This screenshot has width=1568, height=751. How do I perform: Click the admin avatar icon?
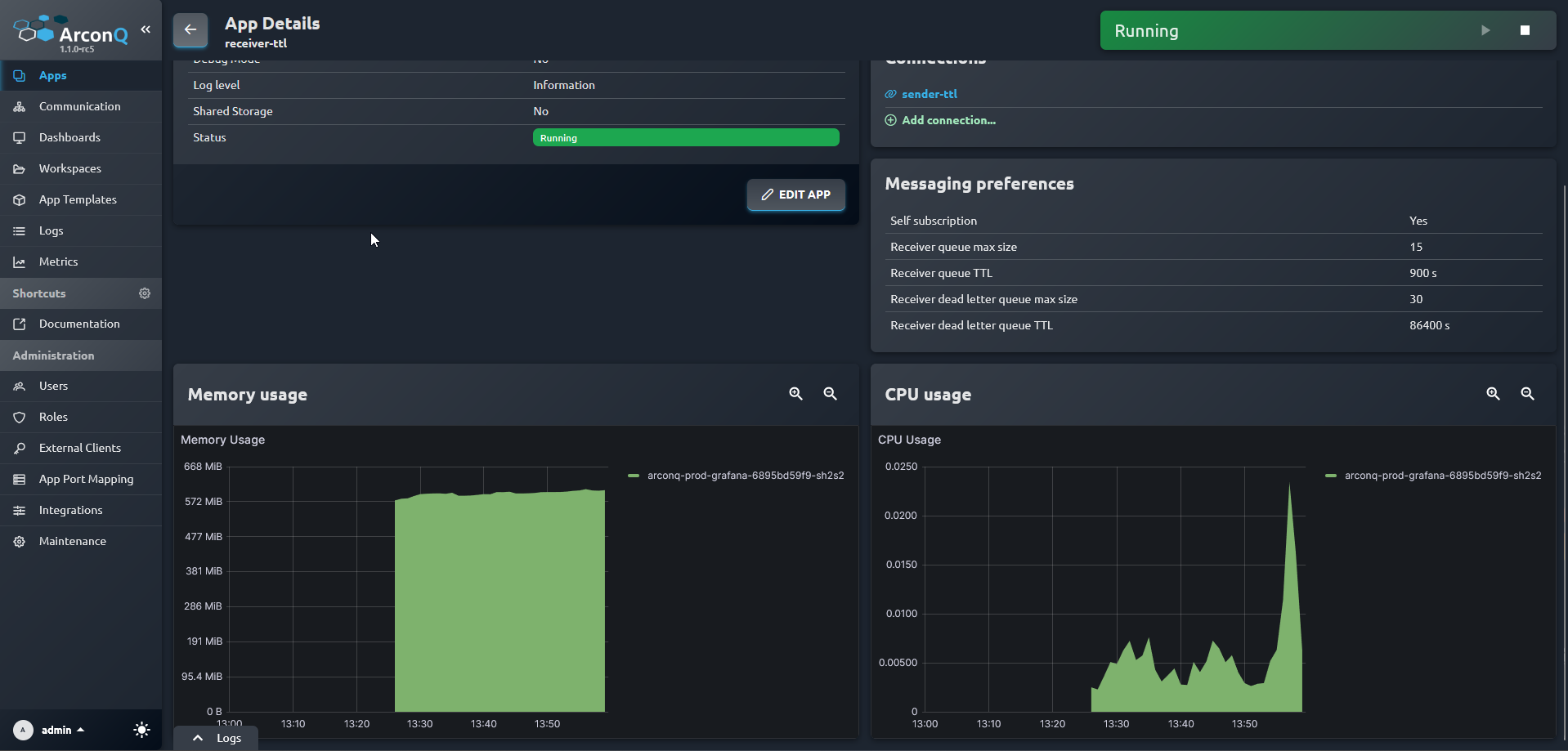tap(23, 730)
